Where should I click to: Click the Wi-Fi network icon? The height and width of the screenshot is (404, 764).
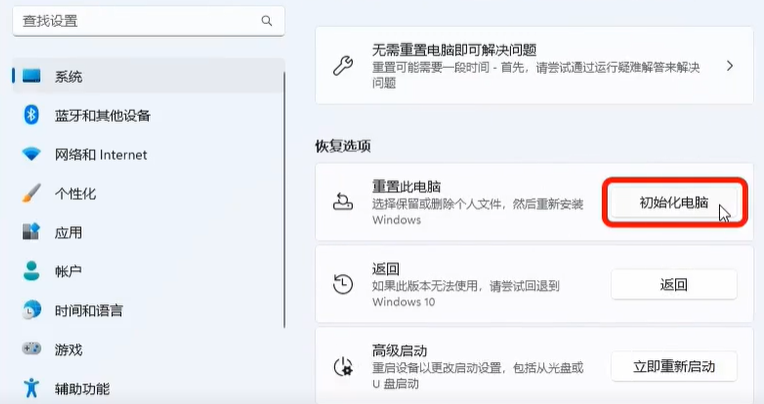point(32,154)
